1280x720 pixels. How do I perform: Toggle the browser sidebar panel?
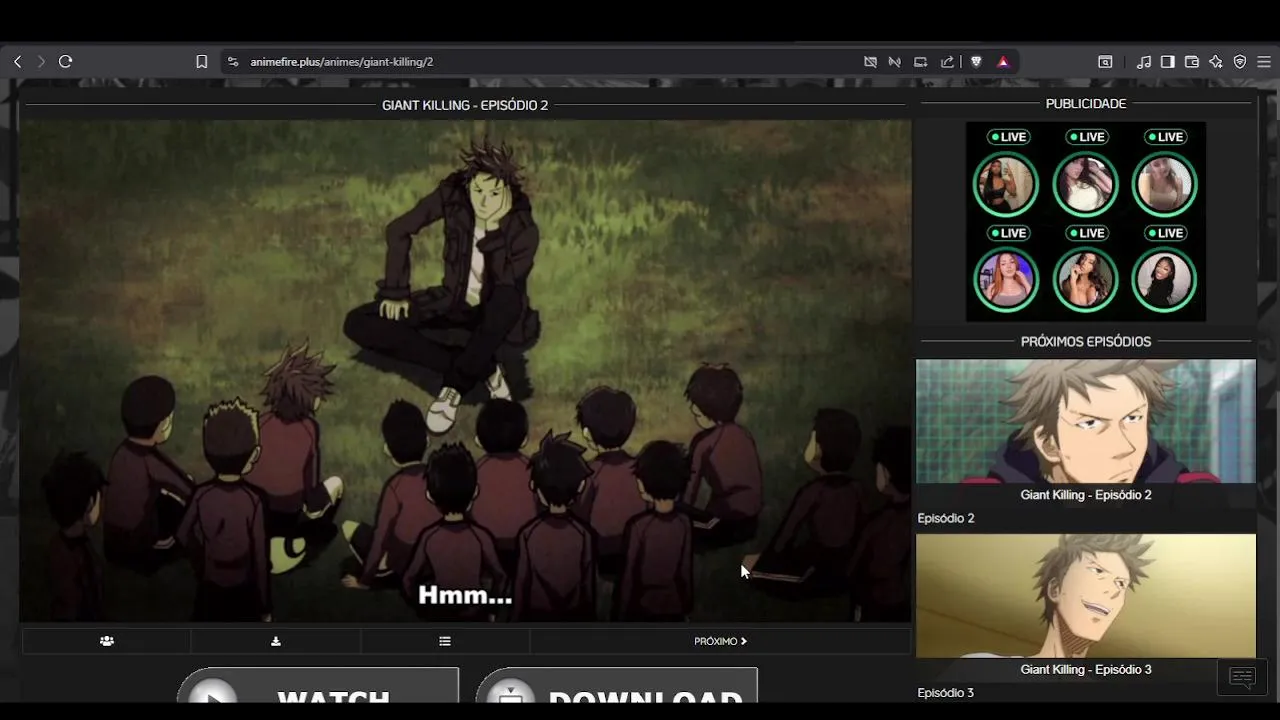(1168, 62)
